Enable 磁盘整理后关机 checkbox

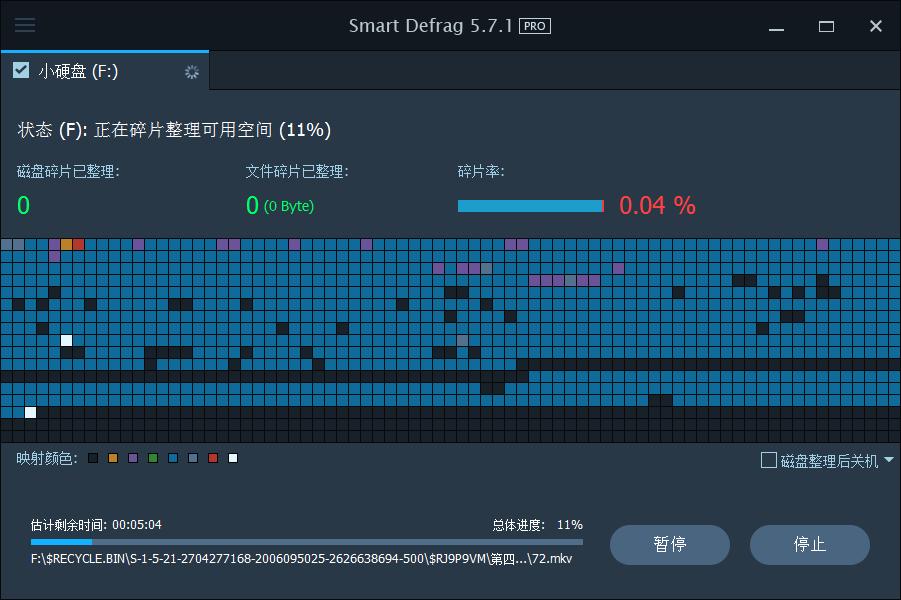pyautogui.click(x=768, y=460)
